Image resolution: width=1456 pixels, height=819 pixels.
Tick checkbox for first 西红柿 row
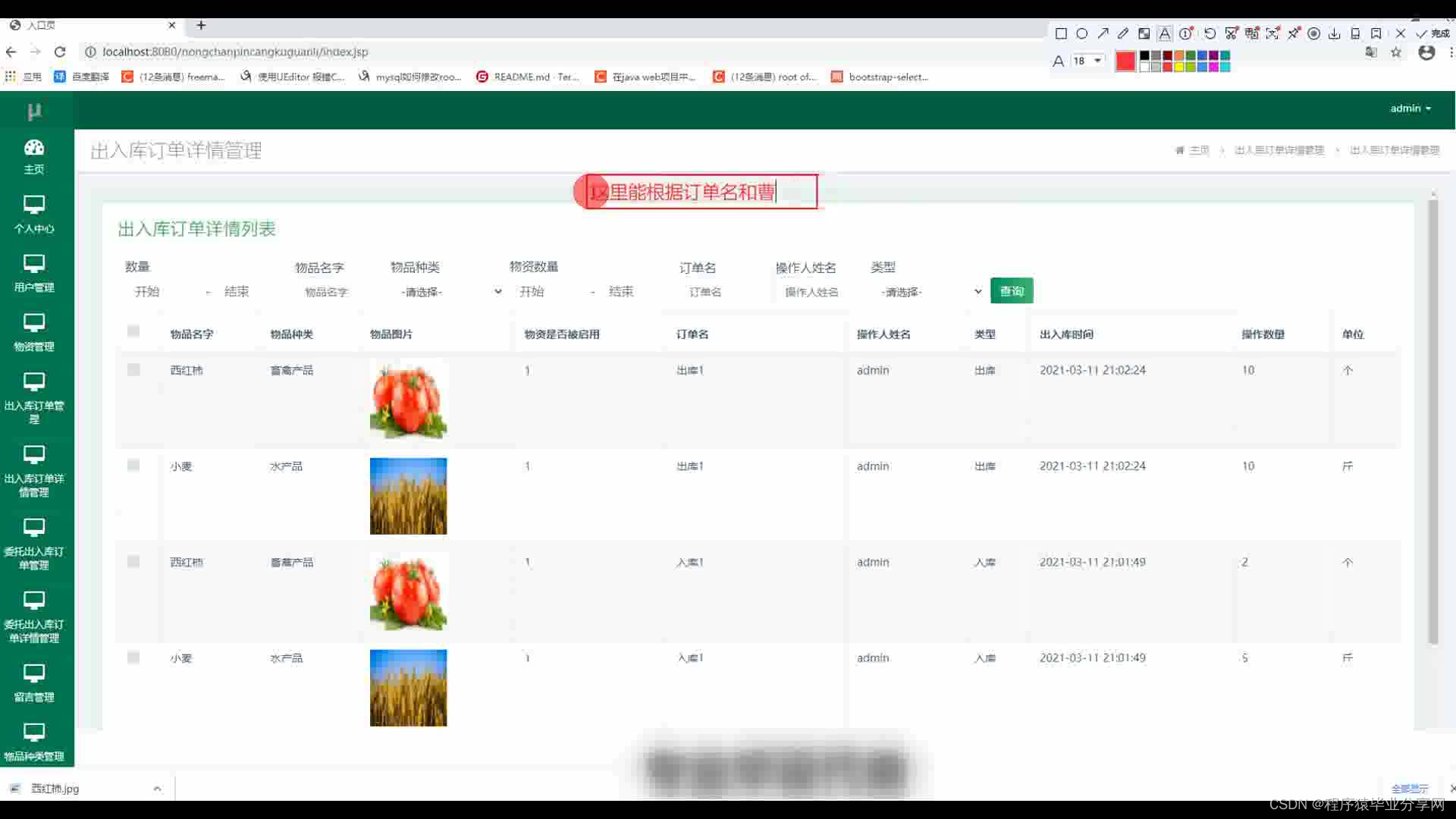pos(133,369)
